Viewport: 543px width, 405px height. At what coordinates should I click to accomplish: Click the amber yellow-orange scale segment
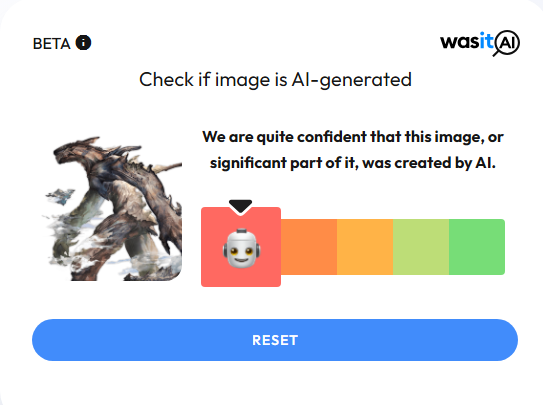(x=365, y=247)
